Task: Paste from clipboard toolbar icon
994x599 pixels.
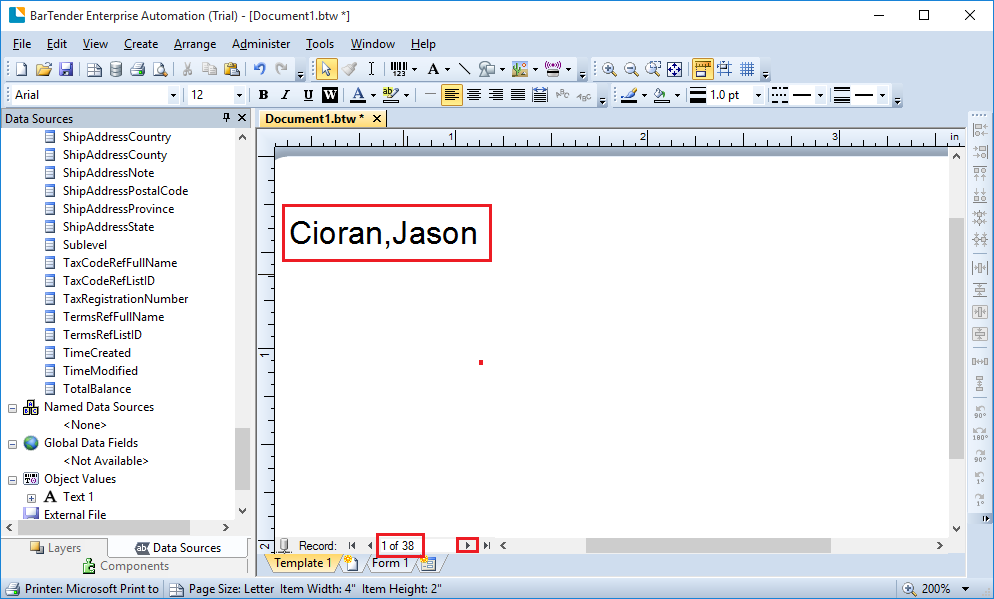Action: coord(231,69)
